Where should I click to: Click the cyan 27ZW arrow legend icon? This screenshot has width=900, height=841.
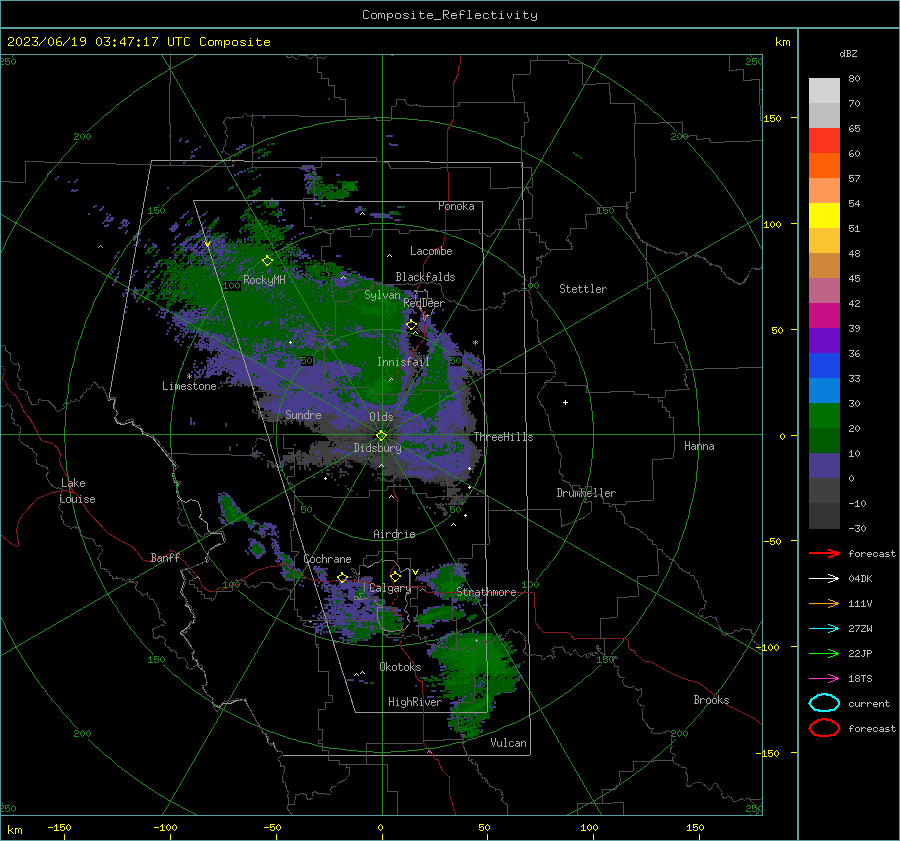[824, 629]
